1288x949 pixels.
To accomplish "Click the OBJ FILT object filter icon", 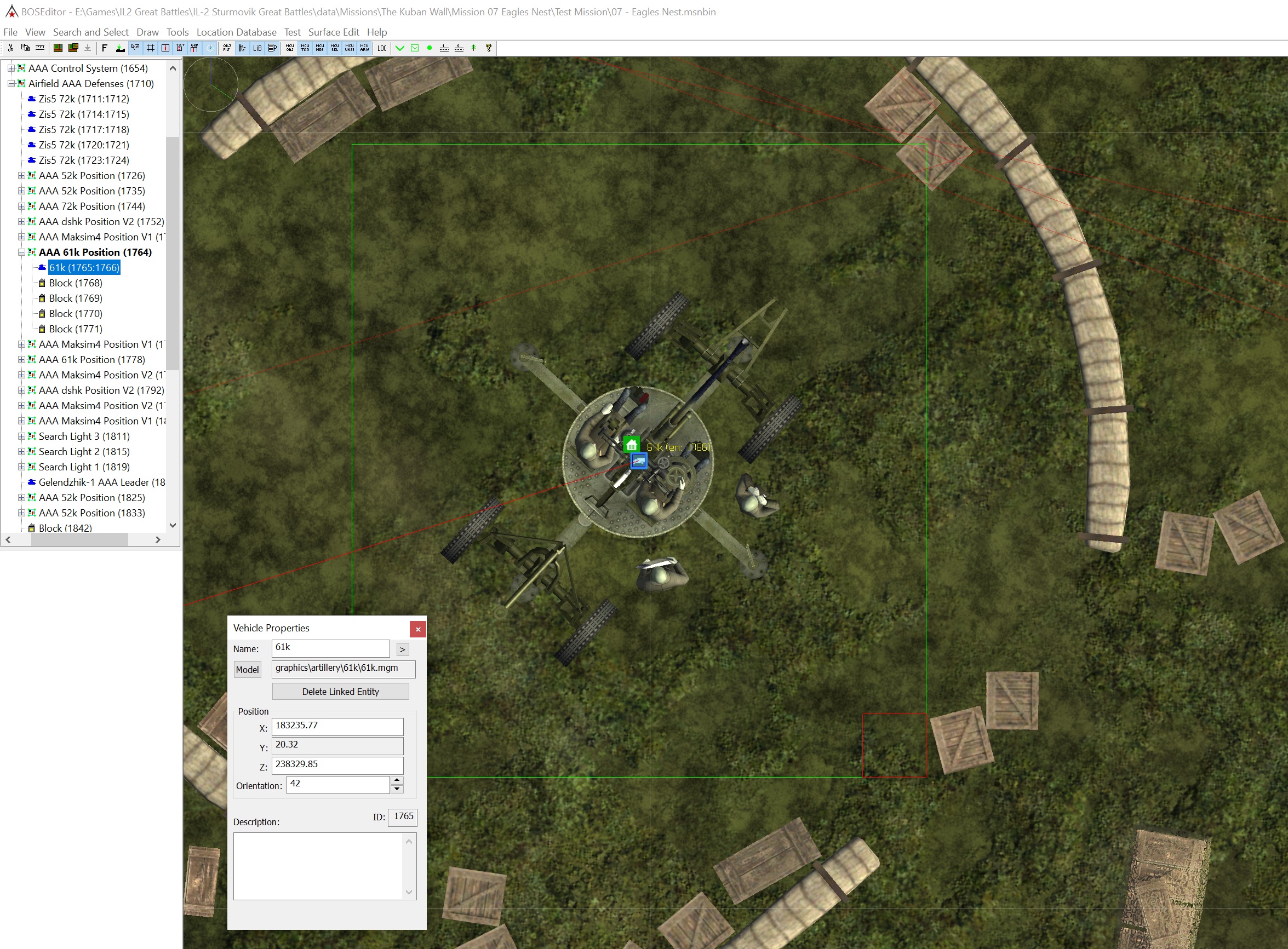I will click(x=227, y=48).
